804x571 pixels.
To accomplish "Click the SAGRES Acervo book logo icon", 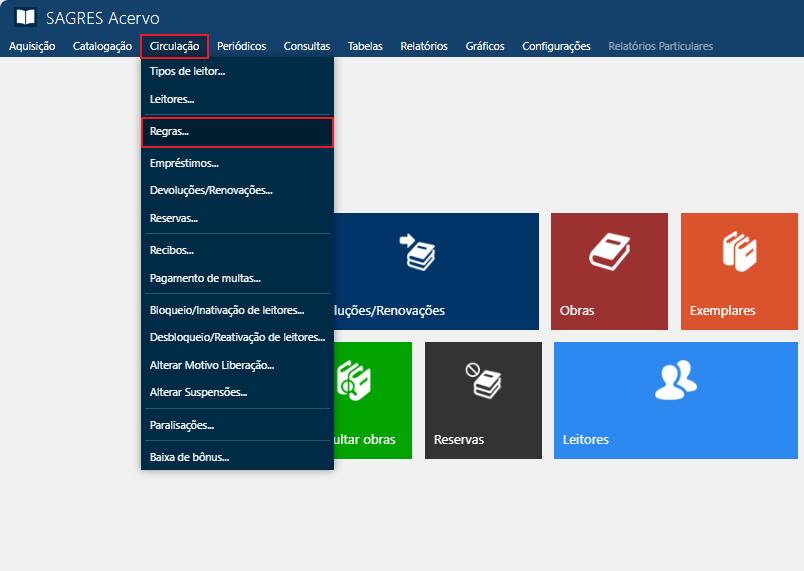I will pos(25,18).
